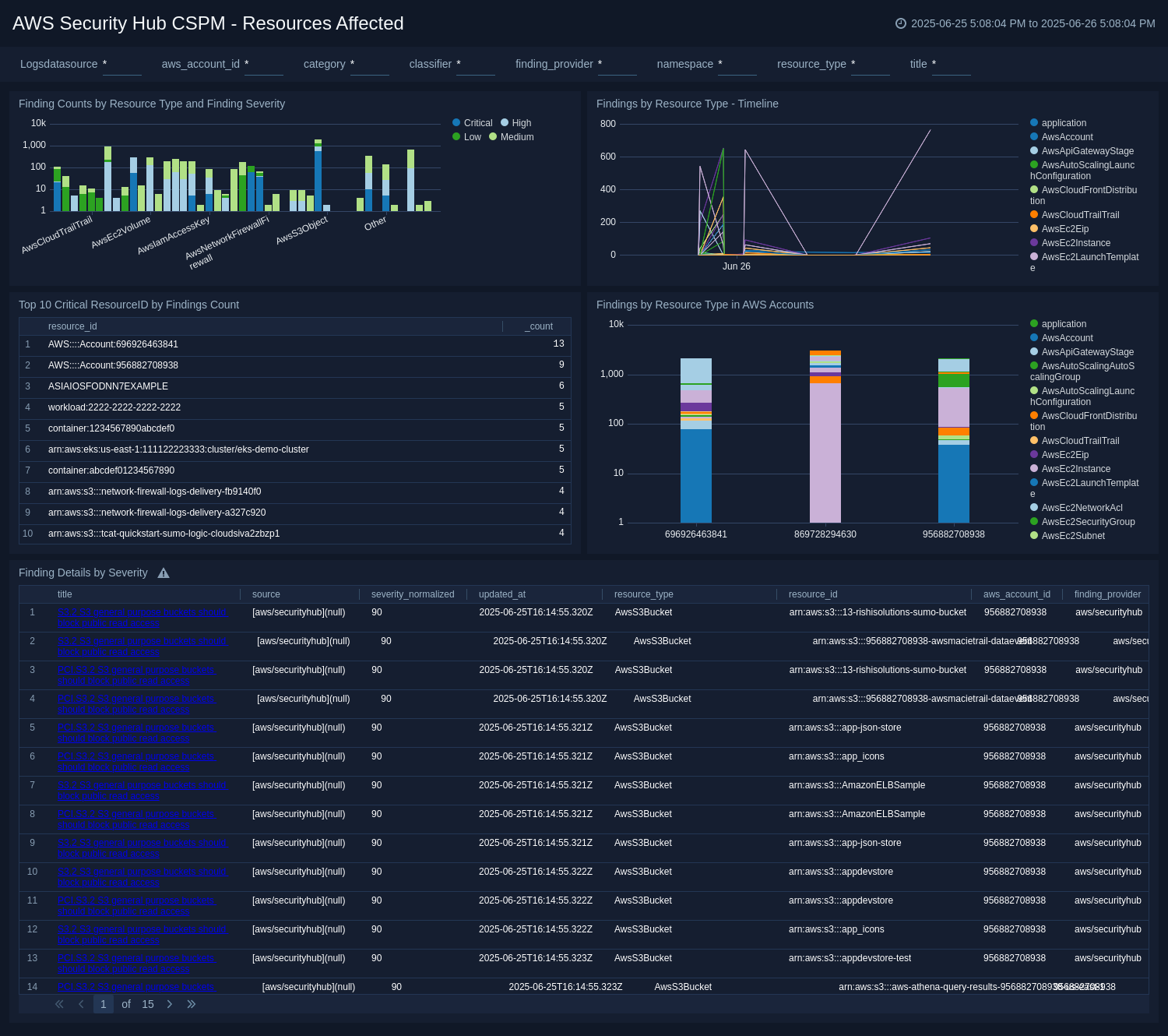Open the Top 10 Critical ResourceID panel title

[x=128, y=305]
